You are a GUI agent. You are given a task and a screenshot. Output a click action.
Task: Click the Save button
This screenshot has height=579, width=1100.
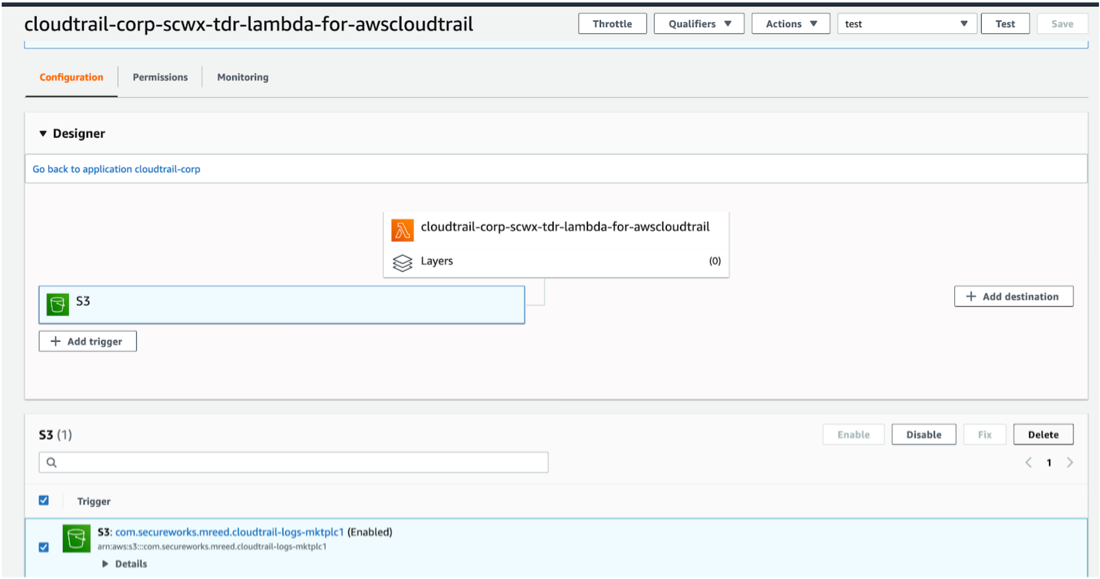click(1062, 24)
